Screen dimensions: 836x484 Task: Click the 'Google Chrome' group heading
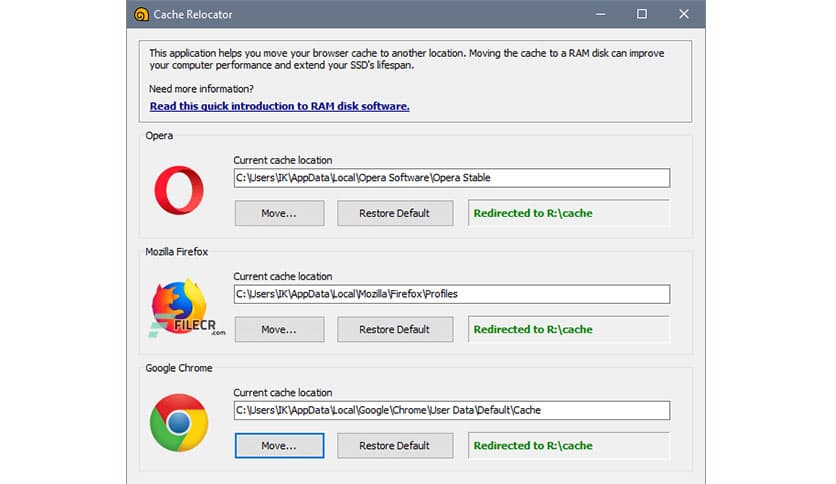(179, 368)
